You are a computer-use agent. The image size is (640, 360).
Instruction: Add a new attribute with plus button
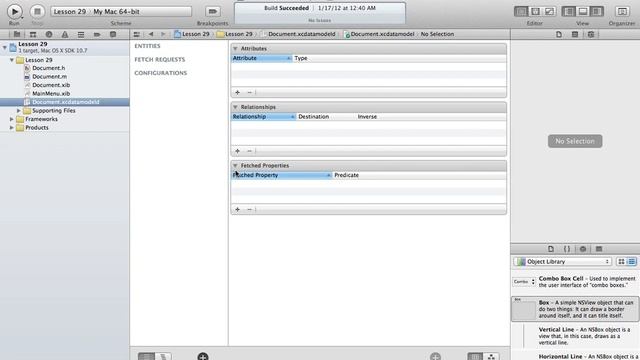tap(238, 92)
